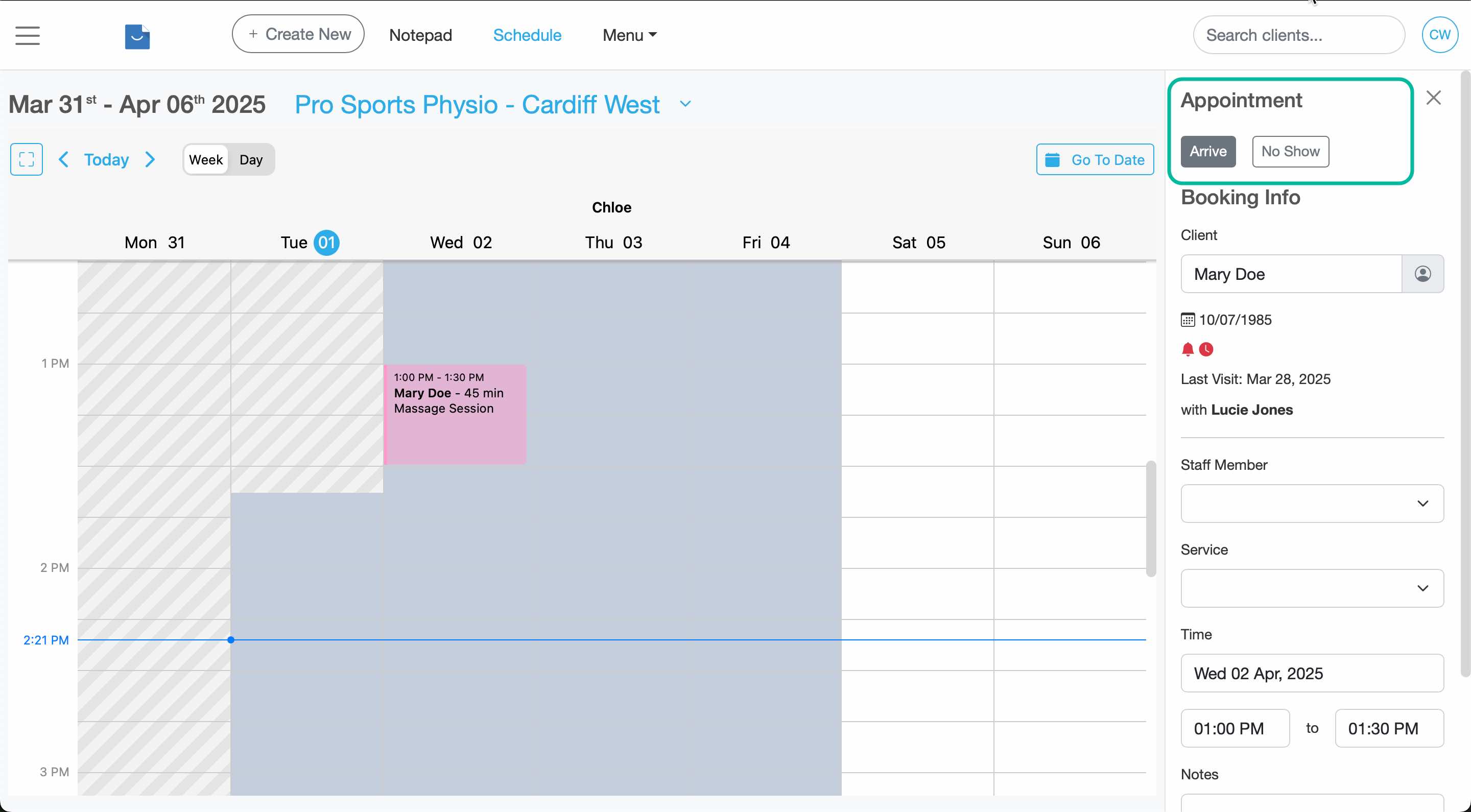
Task: Click the Go To Date button
Action: pyautogui.click(x=1095, y=159)
